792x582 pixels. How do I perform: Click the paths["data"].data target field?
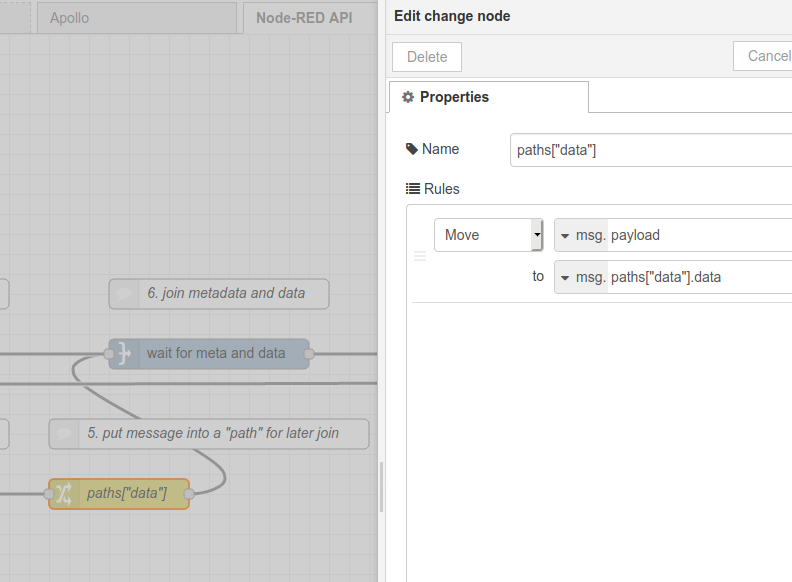pyautogui.click(x=700, y=277)
